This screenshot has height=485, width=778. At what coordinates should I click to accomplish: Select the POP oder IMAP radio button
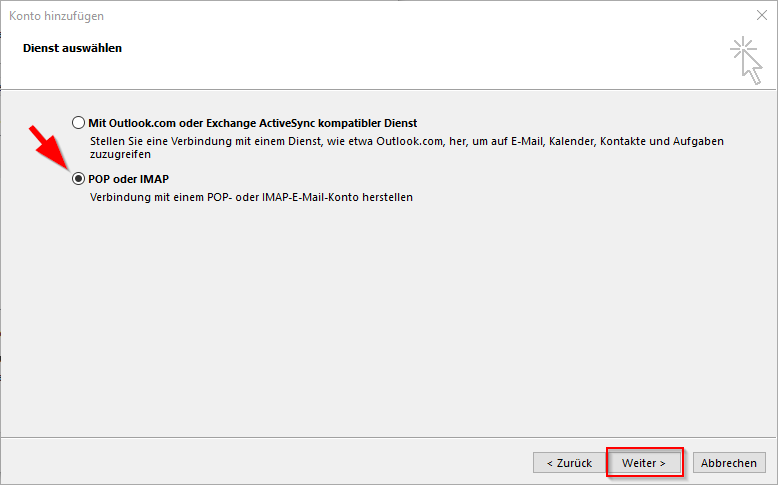[78, 179]
